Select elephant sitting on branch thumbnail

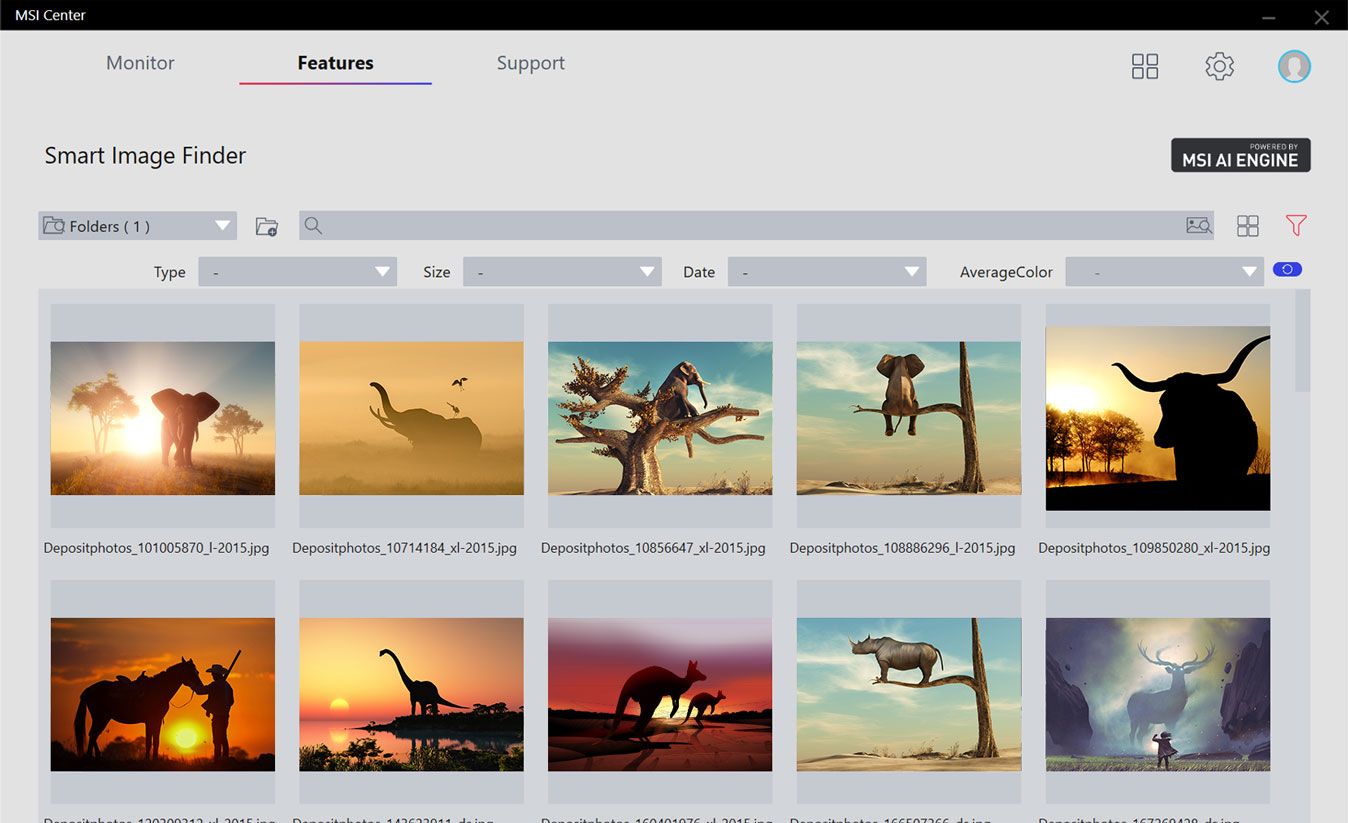909,418
